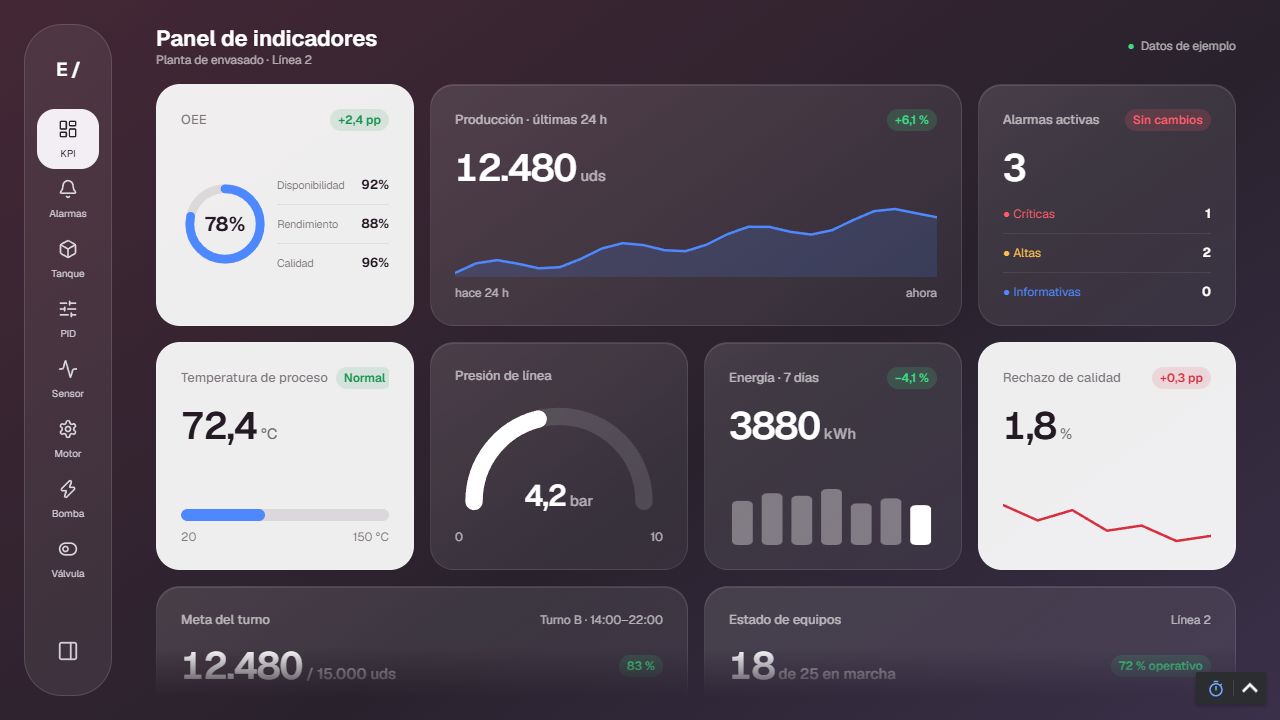
Task: Click the +0,3 pp badge on Rechazo card
Action: [1181, 378]
